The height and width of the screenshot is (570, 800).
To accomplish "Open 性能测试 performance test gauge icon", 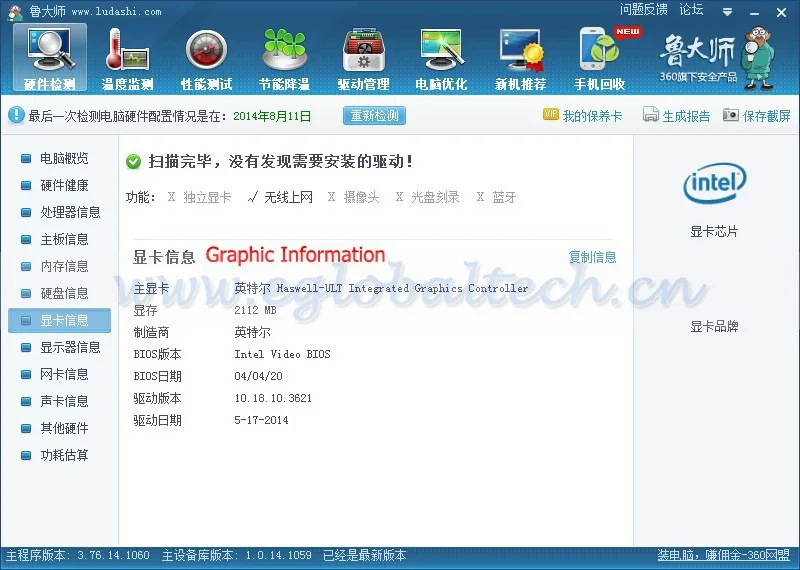I will [206, 58].
